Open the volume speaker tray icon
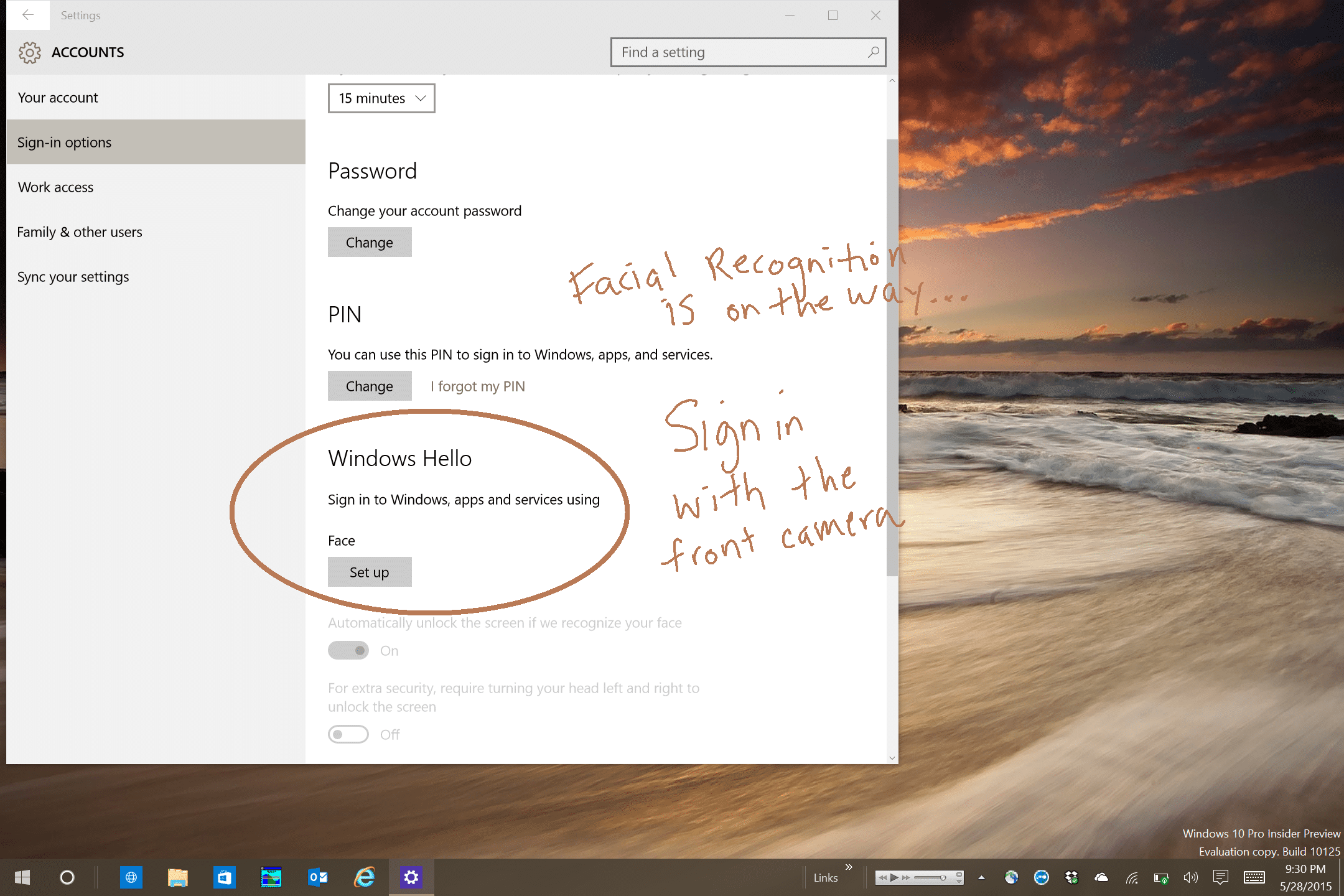This screenshot has height=896, width=1344. 1190,877
